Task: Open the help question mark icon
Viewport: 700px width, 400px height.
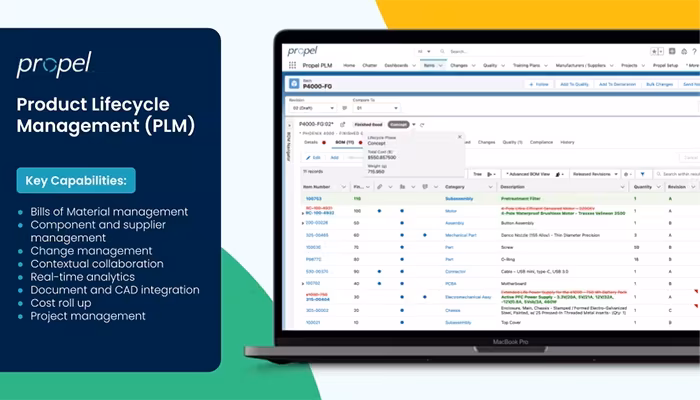Action: [x=694, y=51]
